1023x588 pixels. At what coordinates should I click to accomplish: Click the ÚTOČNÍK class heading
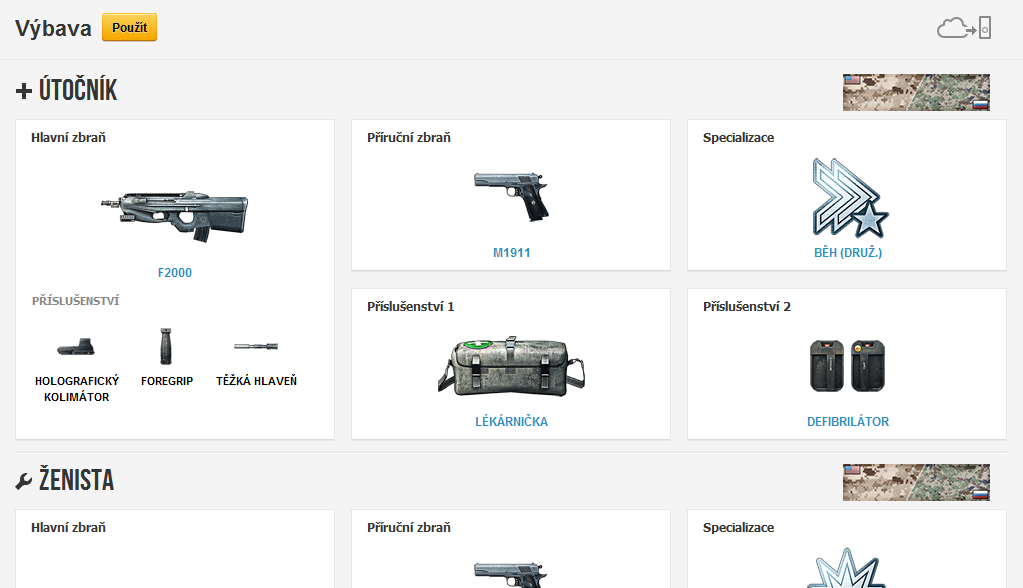(x=78, y=90)
